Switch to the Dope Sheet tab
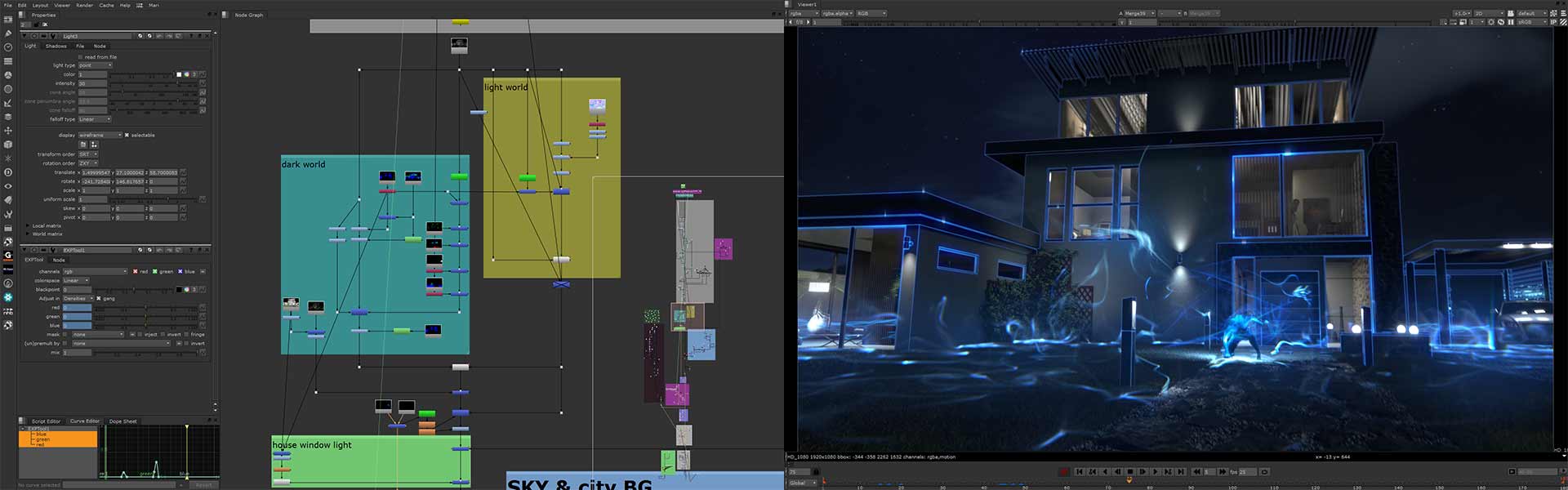Viewport: 1568px width, 490px height. point(122,421)
